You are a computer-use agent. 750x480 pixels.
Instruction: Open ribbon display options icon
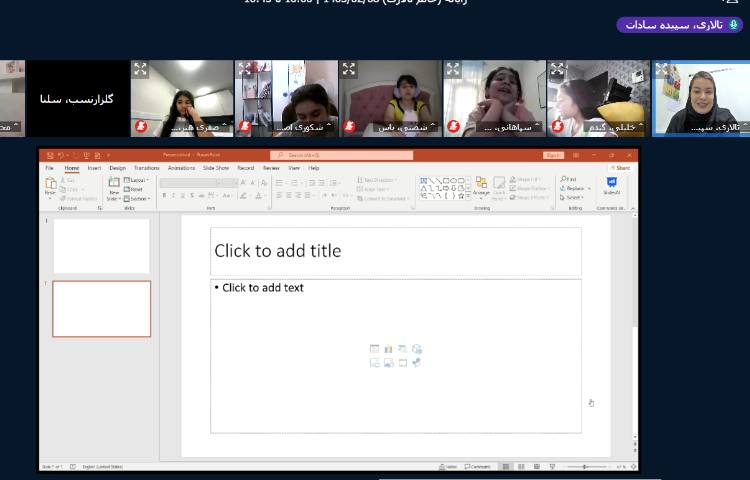click(x=576, y=155)
